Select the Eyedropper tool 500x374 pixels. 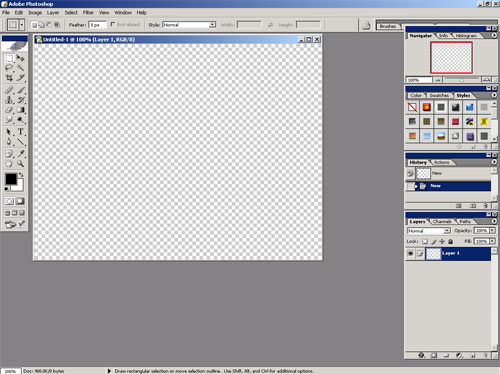[21, 154]
